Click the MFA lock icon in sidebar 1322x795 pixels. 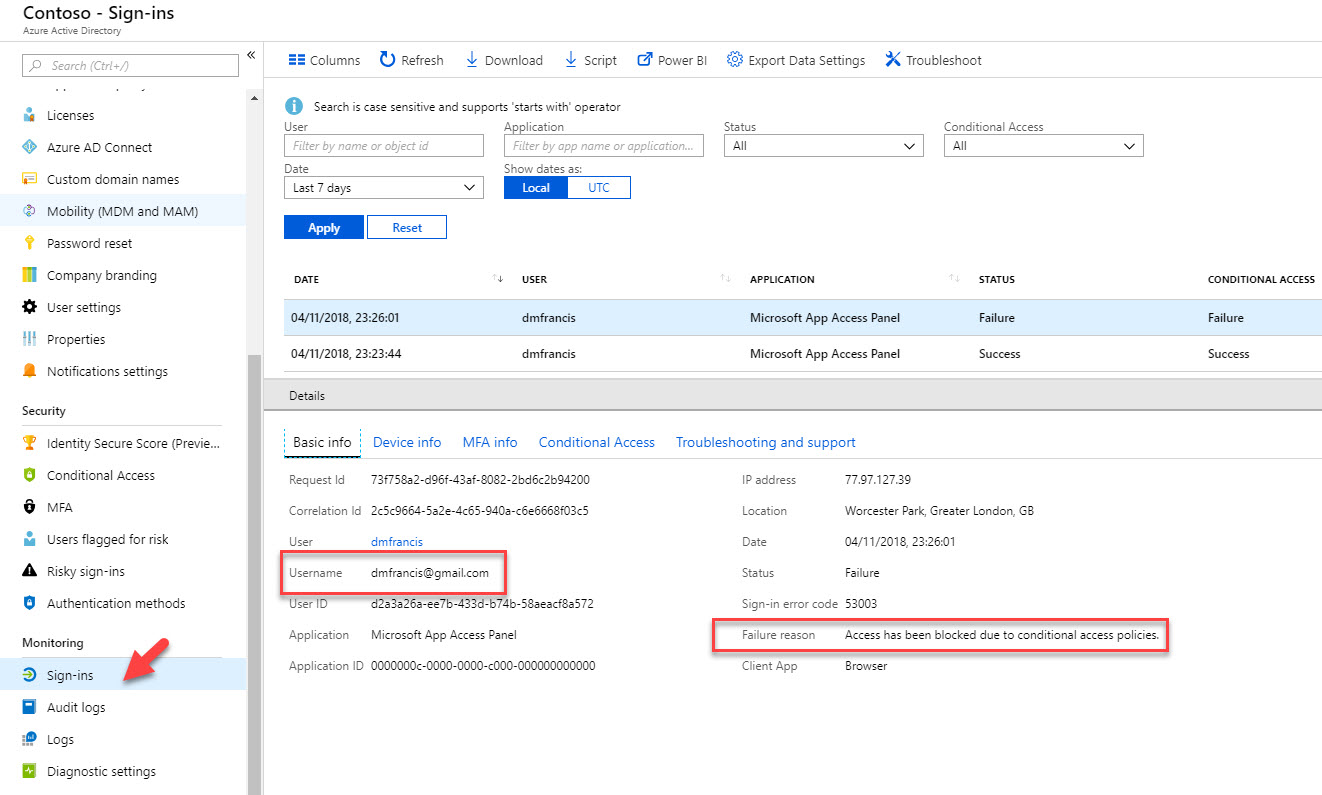coord(29,507)
